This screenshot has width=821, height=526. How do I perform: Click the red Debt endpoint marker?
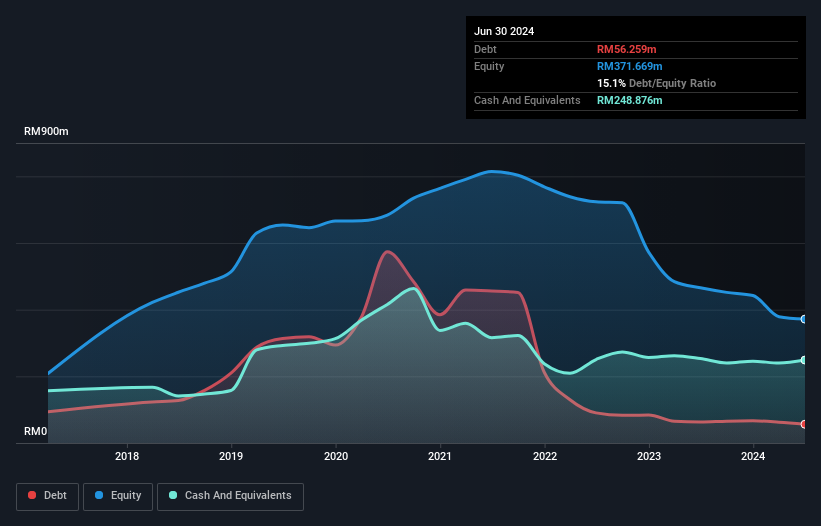point(804,424)
